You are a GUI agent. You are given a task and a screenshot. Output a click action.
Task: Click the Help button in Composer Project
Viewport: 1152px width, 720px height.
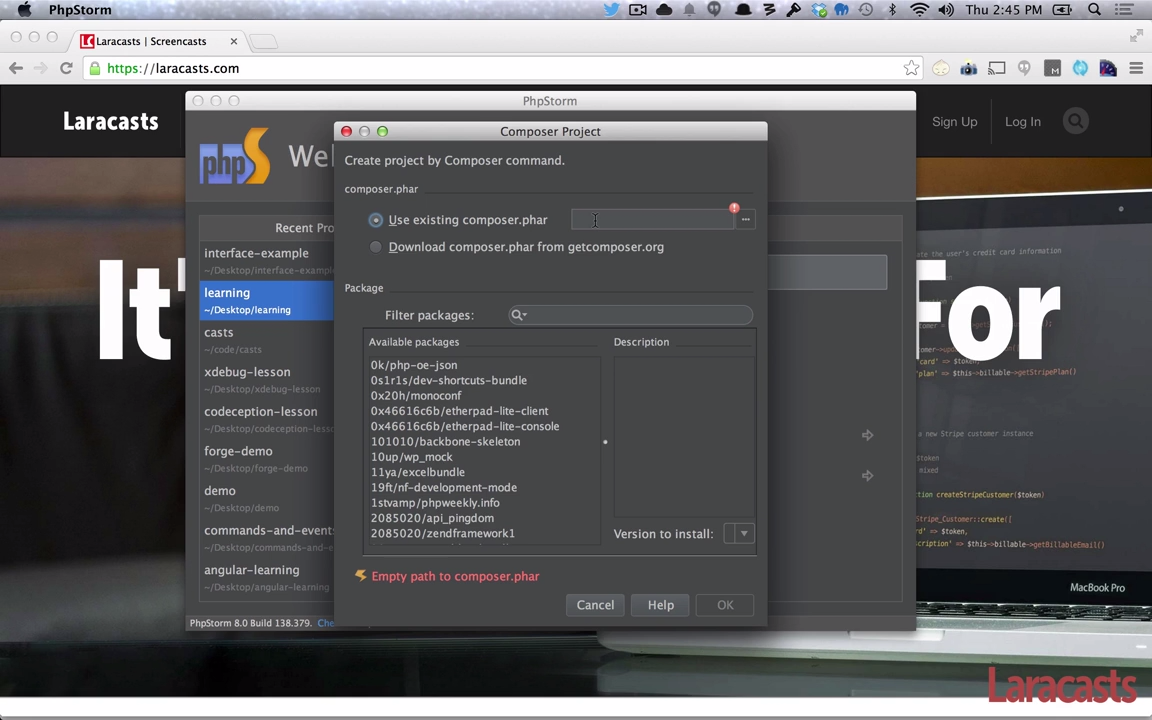660,605
